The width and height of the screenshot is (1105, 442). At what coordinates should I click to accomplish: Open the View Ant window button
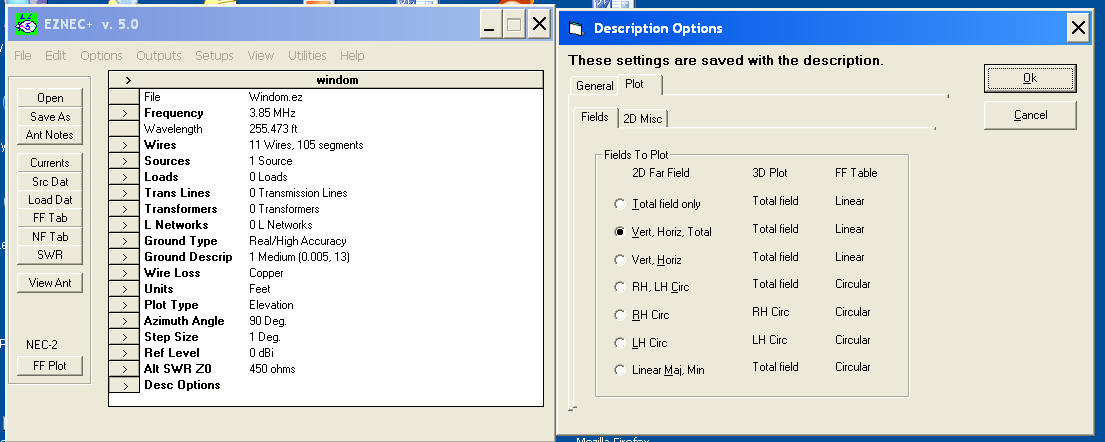(50, 283)
